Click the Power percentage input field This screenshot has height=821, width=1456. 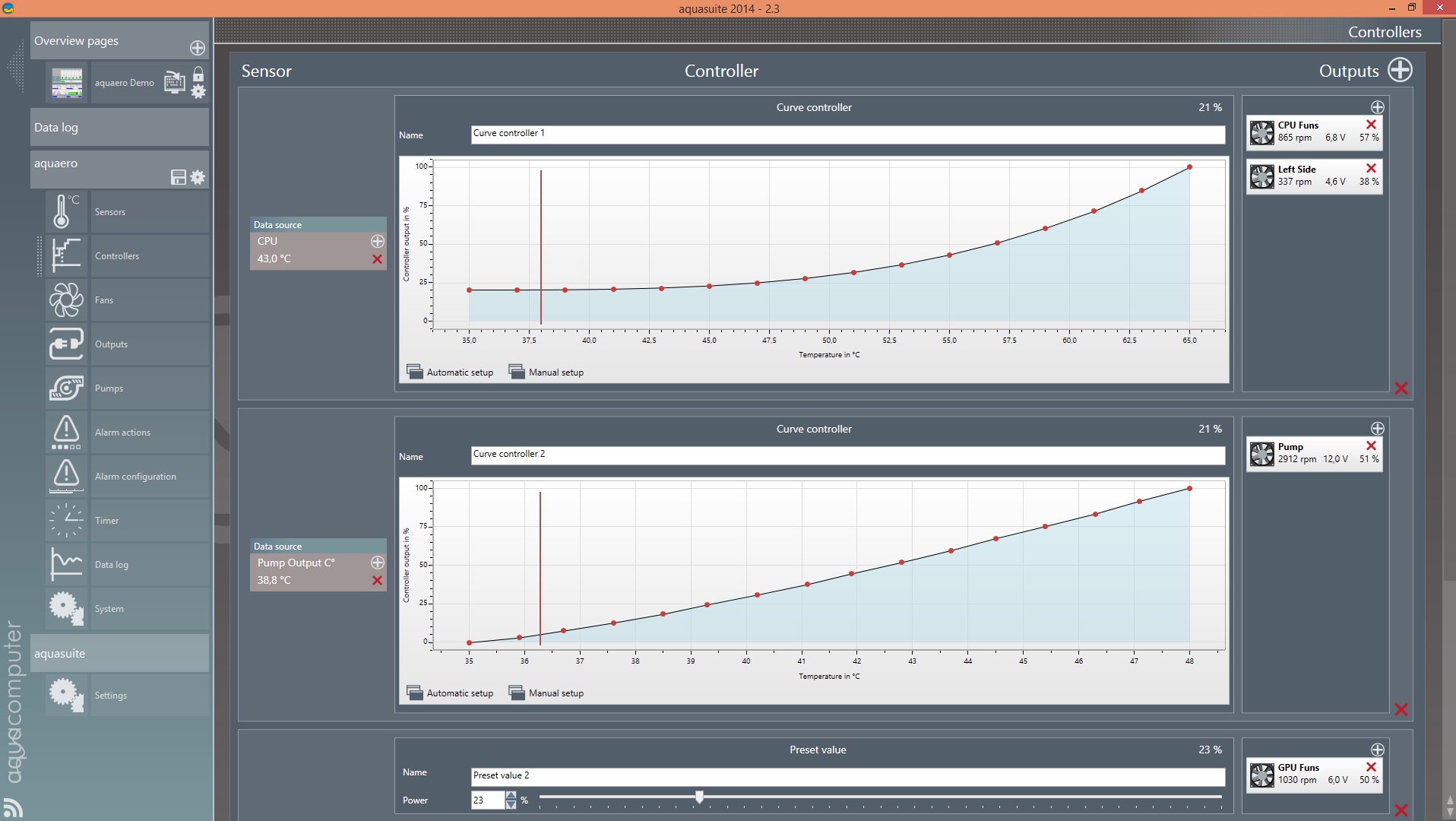[x=488, y=800]
